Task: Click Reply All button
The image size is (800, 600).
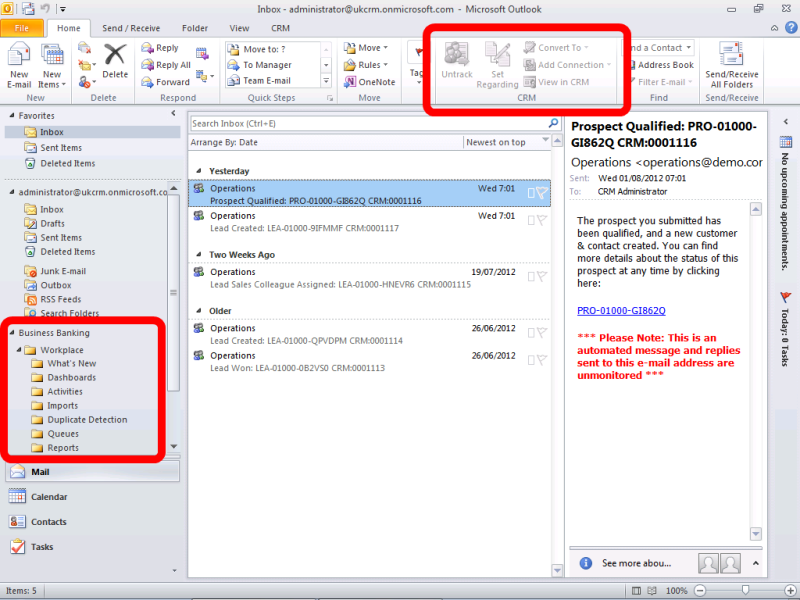Action: pos(166,65)
